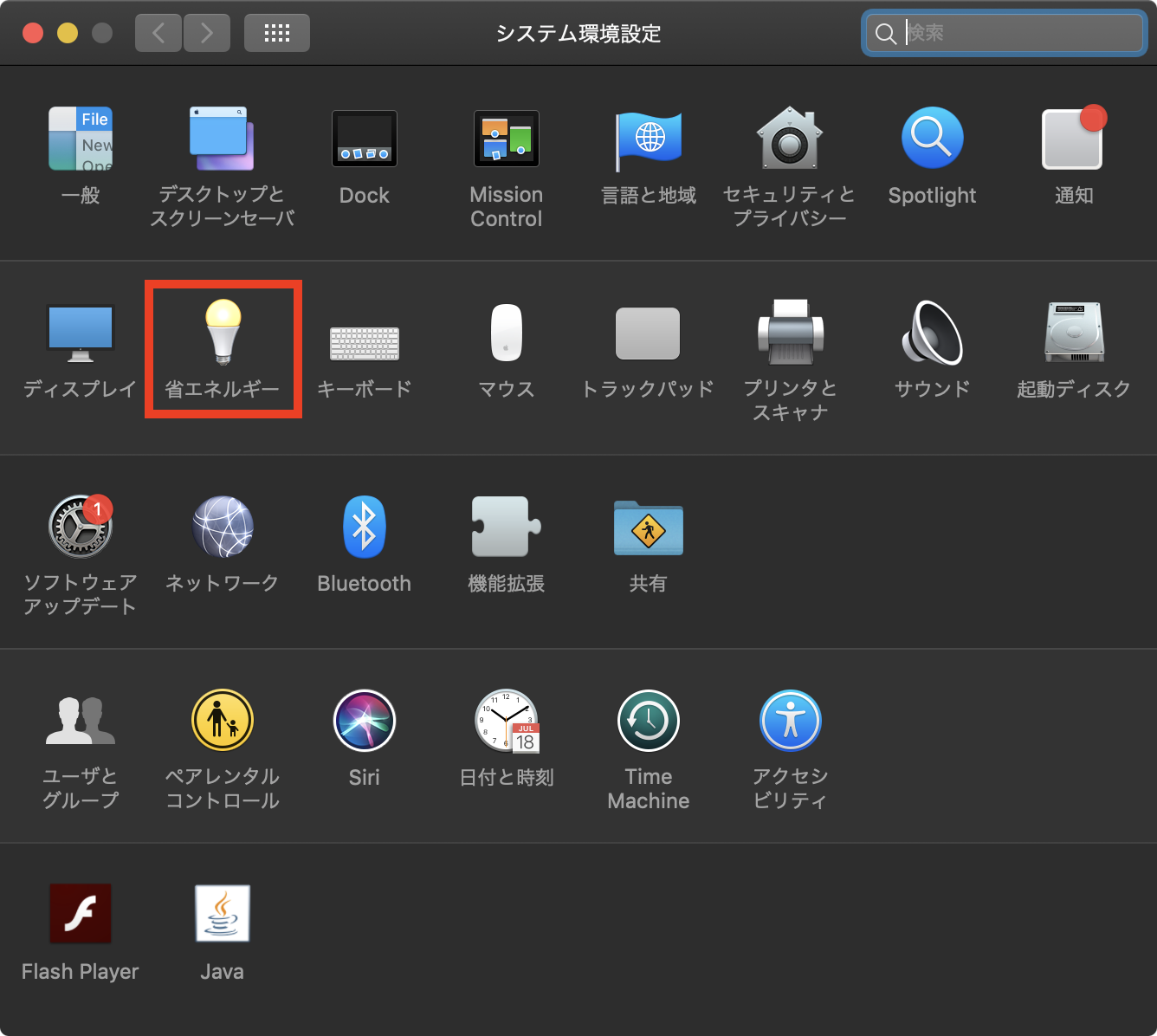Image resolution: width=1157 pixels, height=1036 pixels.
Task: Close the システム環境設定 window
Action: [x=33, y=33]
